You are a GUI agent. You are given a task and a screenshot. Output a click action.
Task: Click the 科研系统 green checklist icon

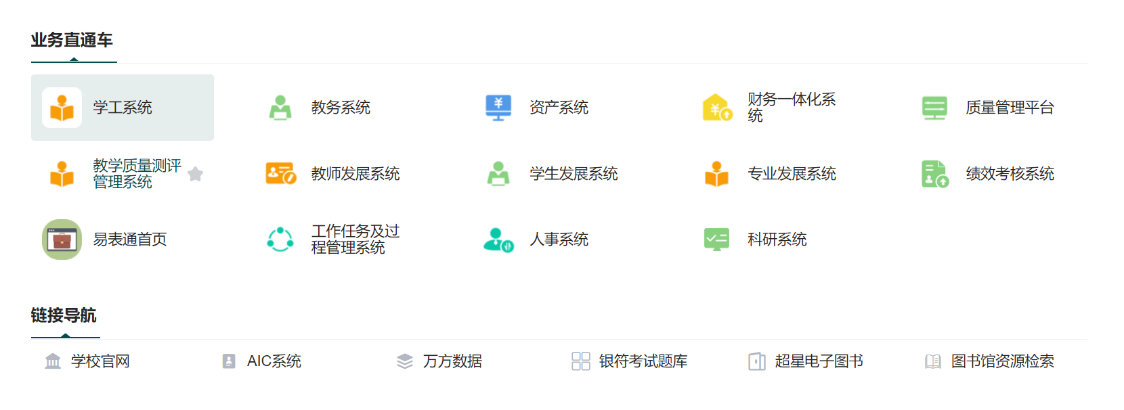[x=717, y=240]
